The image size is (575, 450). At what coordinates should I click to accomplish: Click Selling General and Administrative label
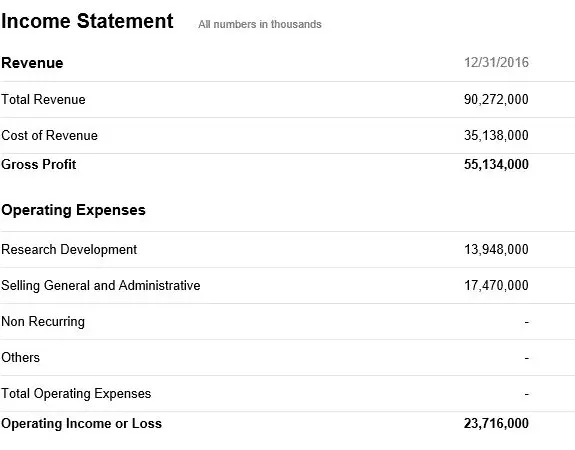click(x=101, y=285)
